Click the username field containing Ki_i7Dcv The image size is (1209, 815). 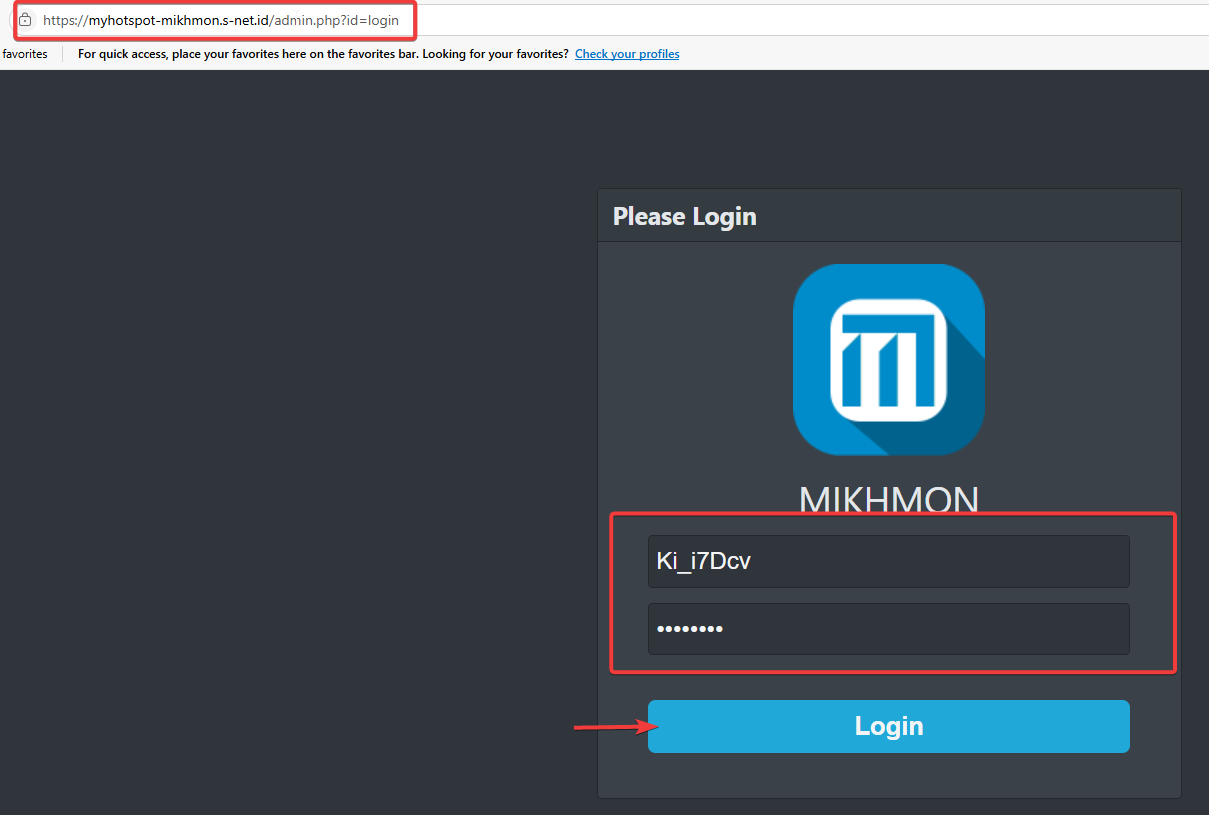(889, 561)
